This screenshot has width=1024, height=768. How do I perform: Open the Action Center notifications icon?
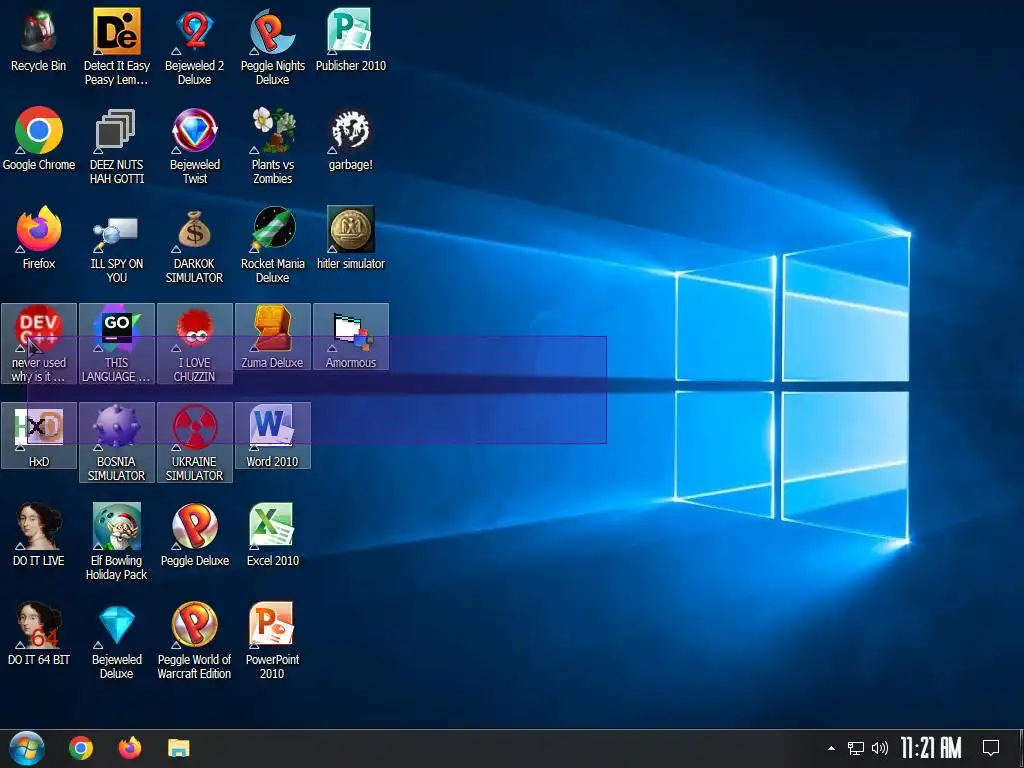(x=991, y=748)
